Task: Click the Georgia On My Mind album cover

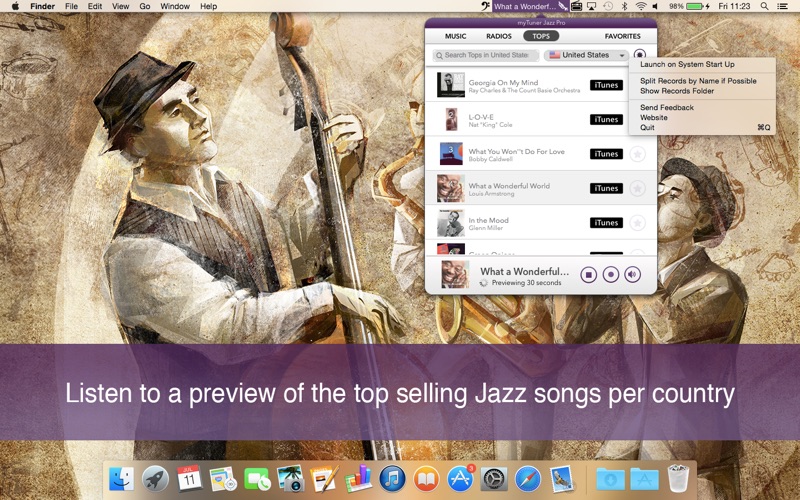Action: point(451,85)
